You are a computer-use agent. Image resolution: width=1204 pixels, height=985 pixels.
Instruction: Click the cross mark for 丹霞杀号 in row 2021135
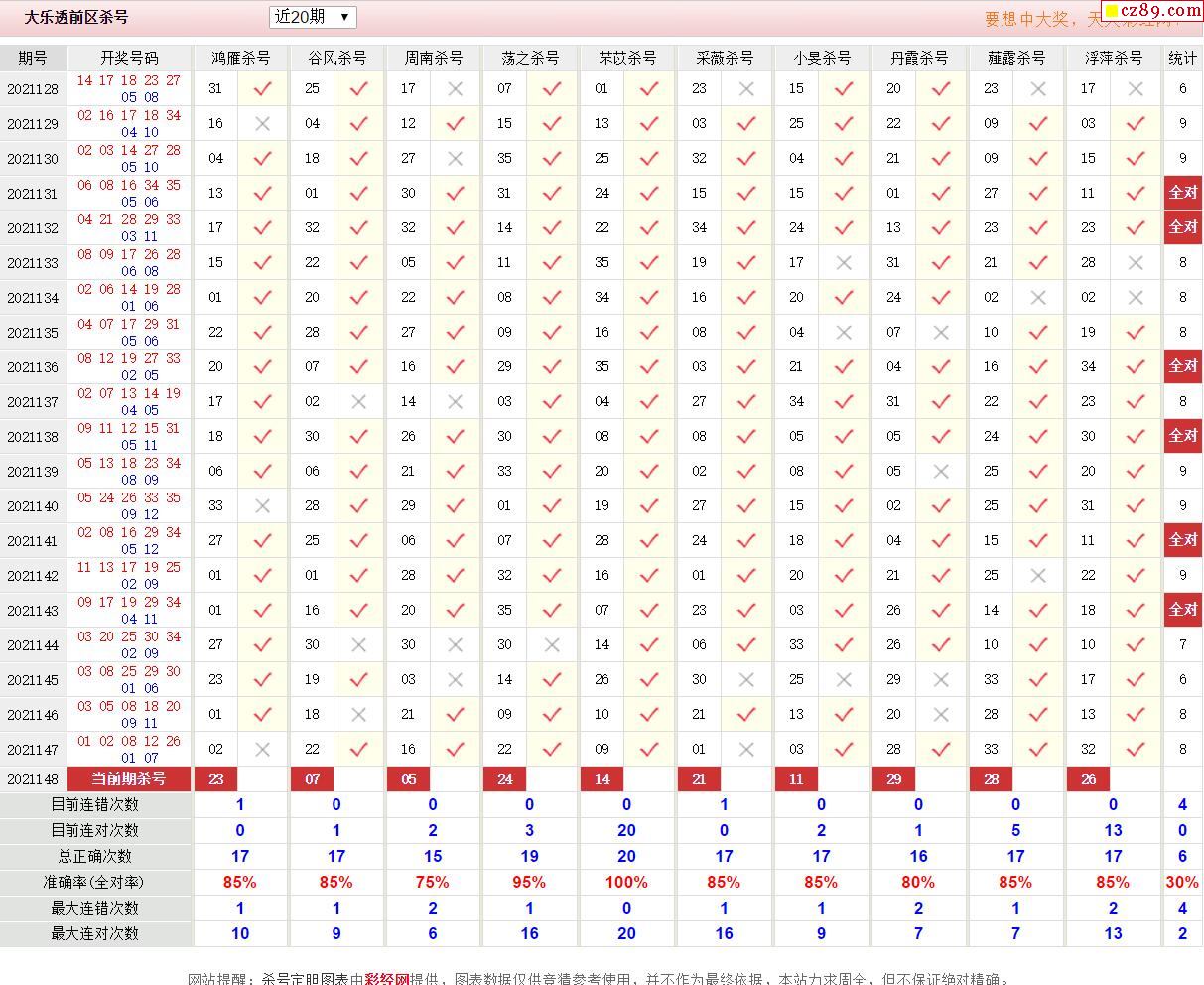[941, 333]
